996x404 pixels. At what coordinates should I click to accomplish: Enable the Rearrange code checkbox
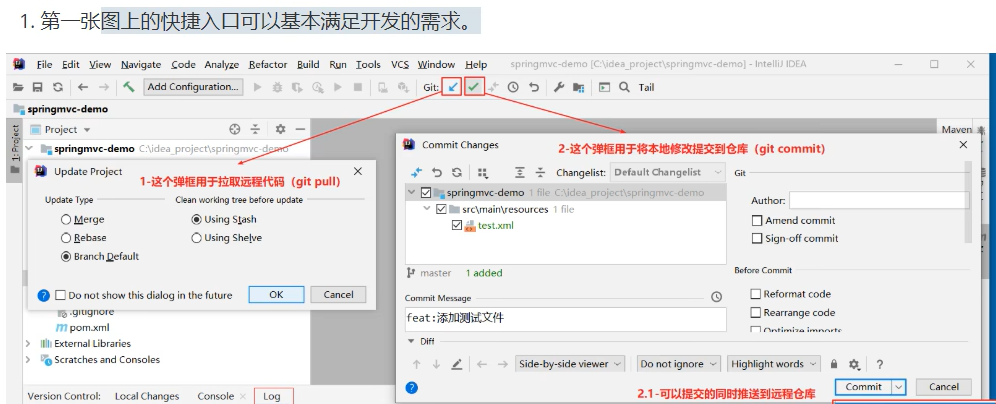[756, 313]
